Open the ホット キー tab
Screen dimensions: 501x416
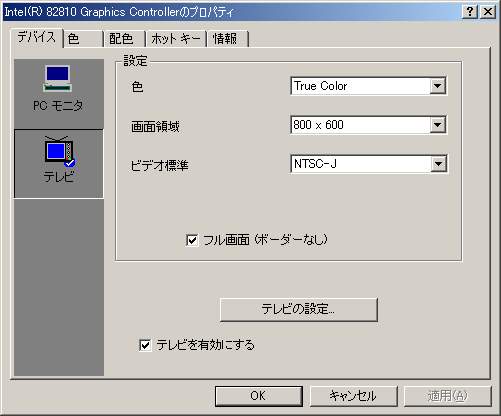tap(176, 39)
